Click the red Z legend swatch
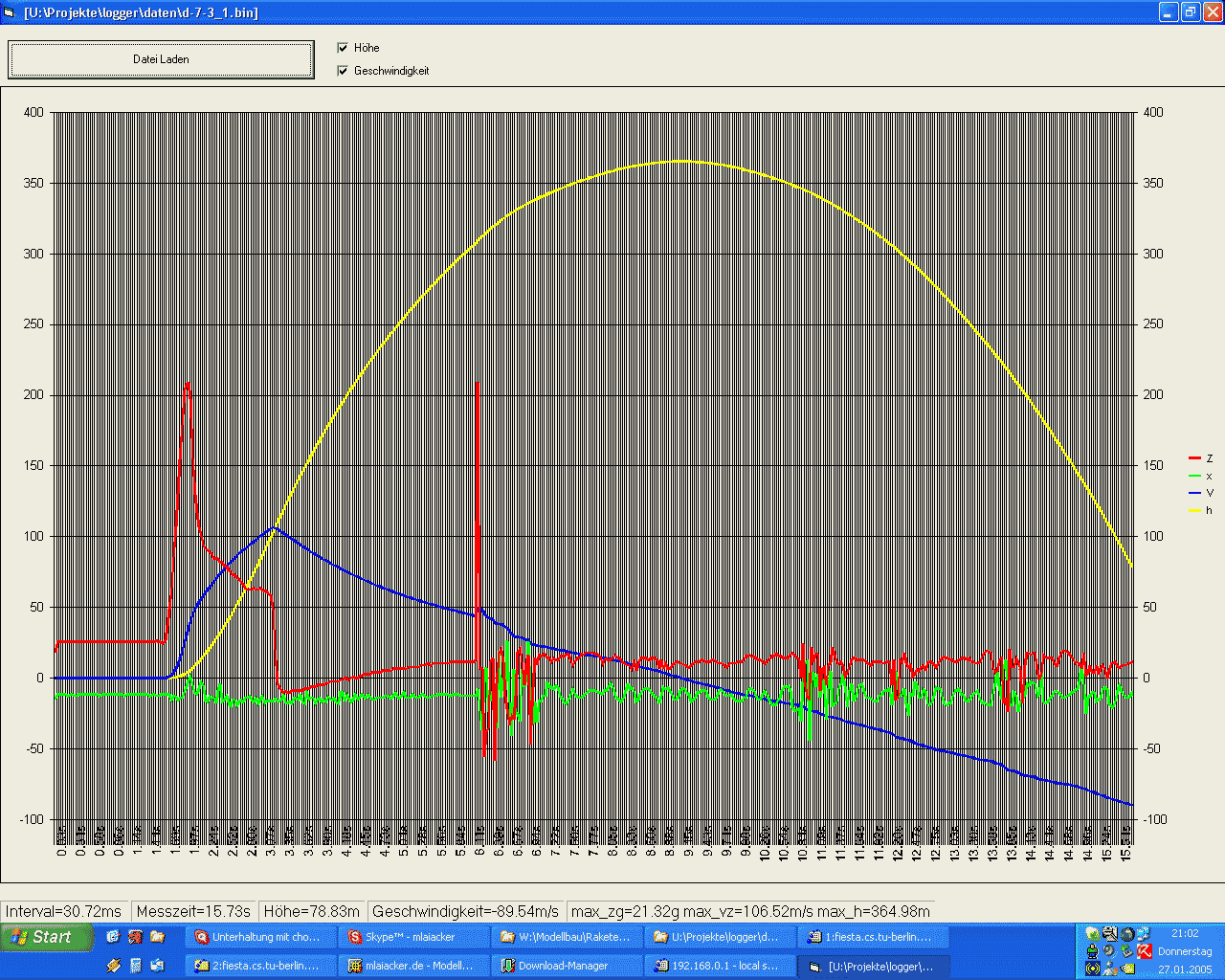The height and width of the screenshot is (980, 1225). click(x=1193, y=459)
